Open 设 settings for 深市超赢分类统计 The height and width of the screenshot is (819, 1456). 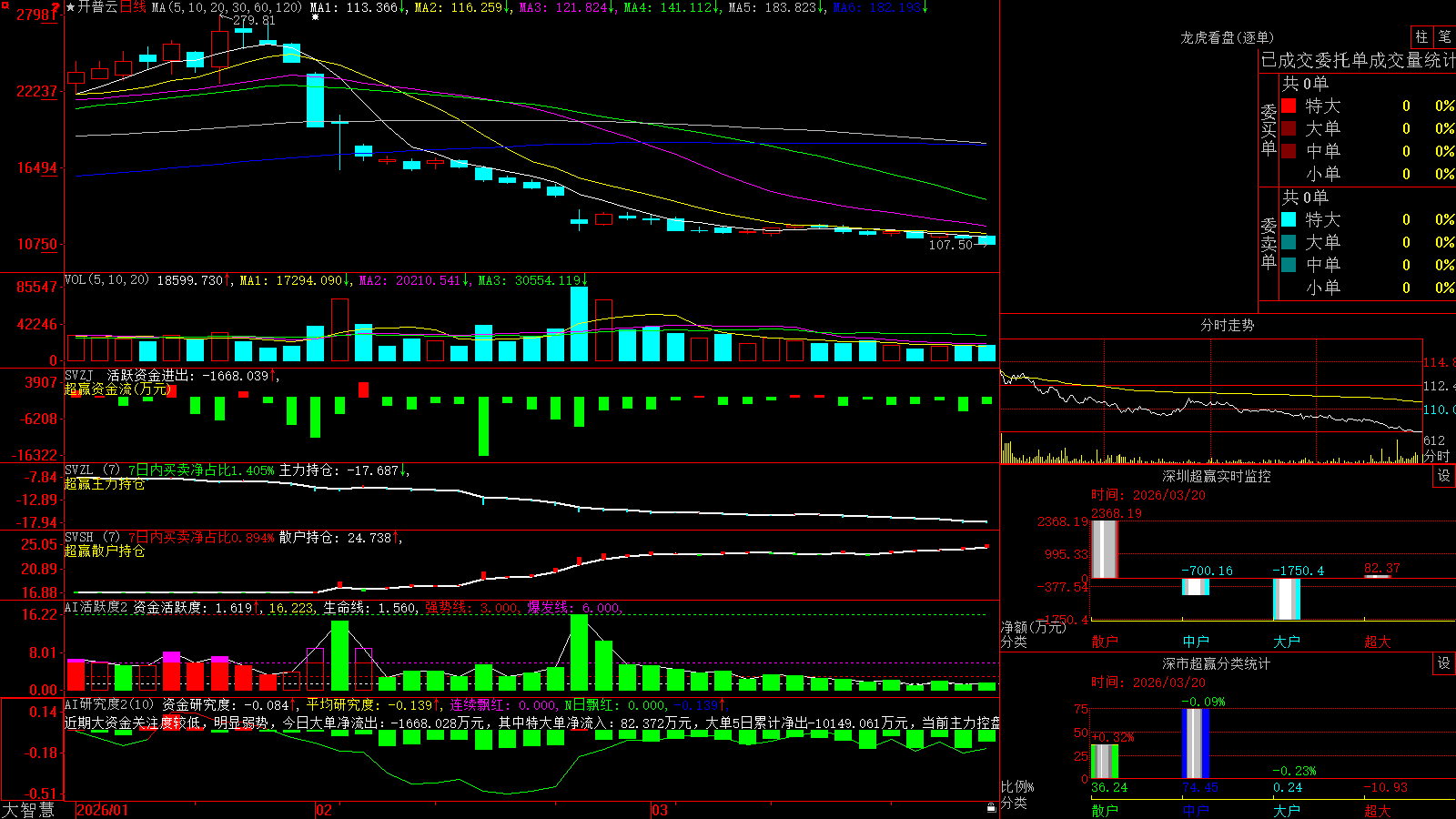click(1444, 663)
